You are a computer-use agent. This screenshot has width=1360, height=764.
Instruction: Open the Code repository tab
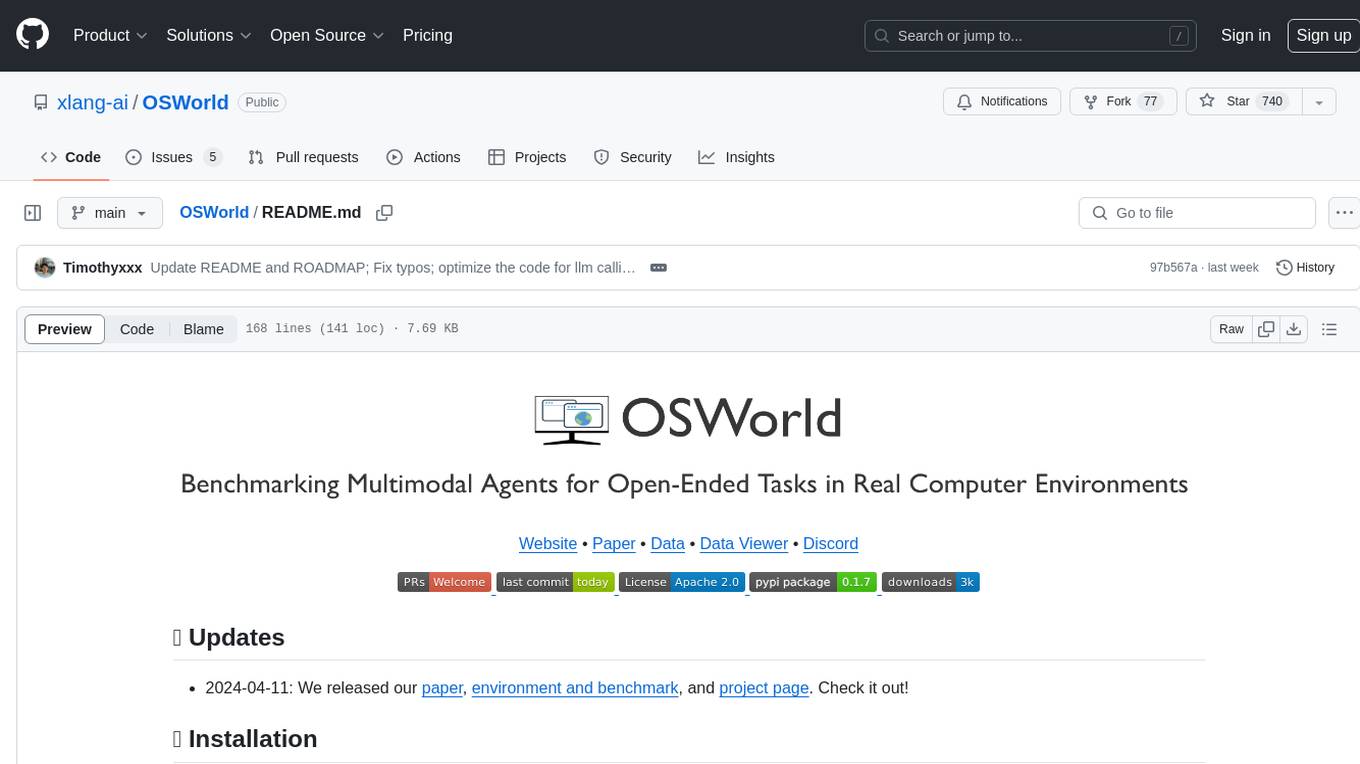point(70,157)
